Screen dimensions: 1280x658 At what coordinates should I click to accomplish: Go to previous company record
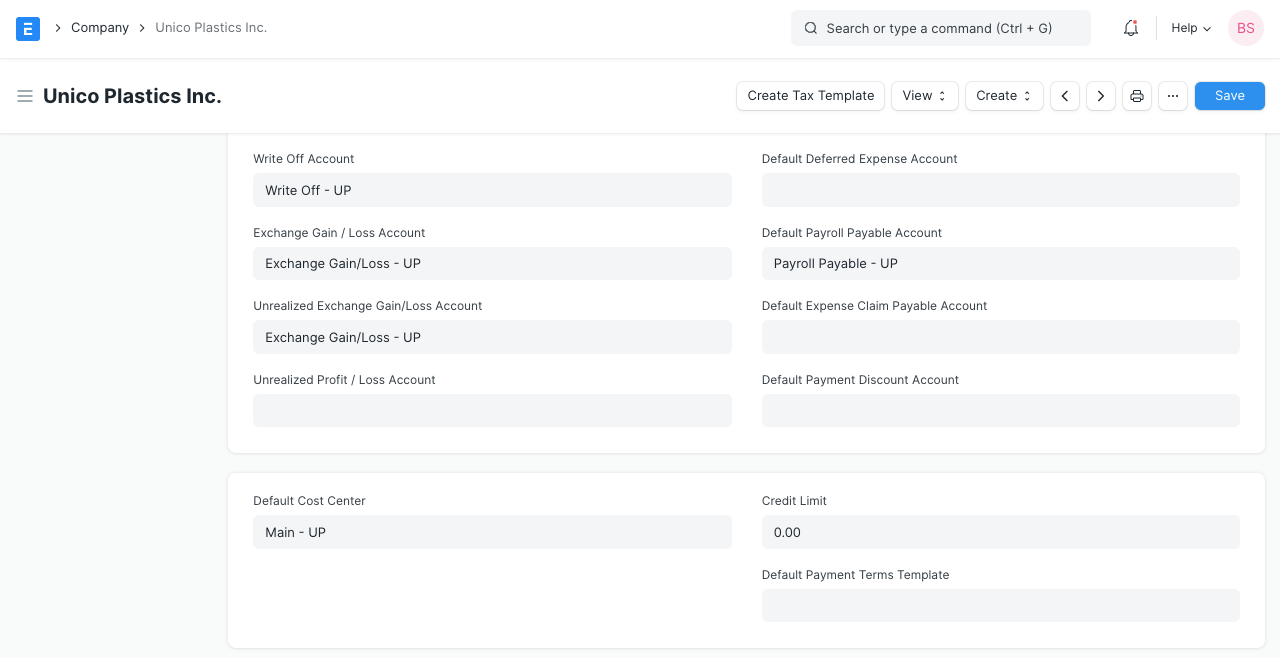tap(1065, 96)
